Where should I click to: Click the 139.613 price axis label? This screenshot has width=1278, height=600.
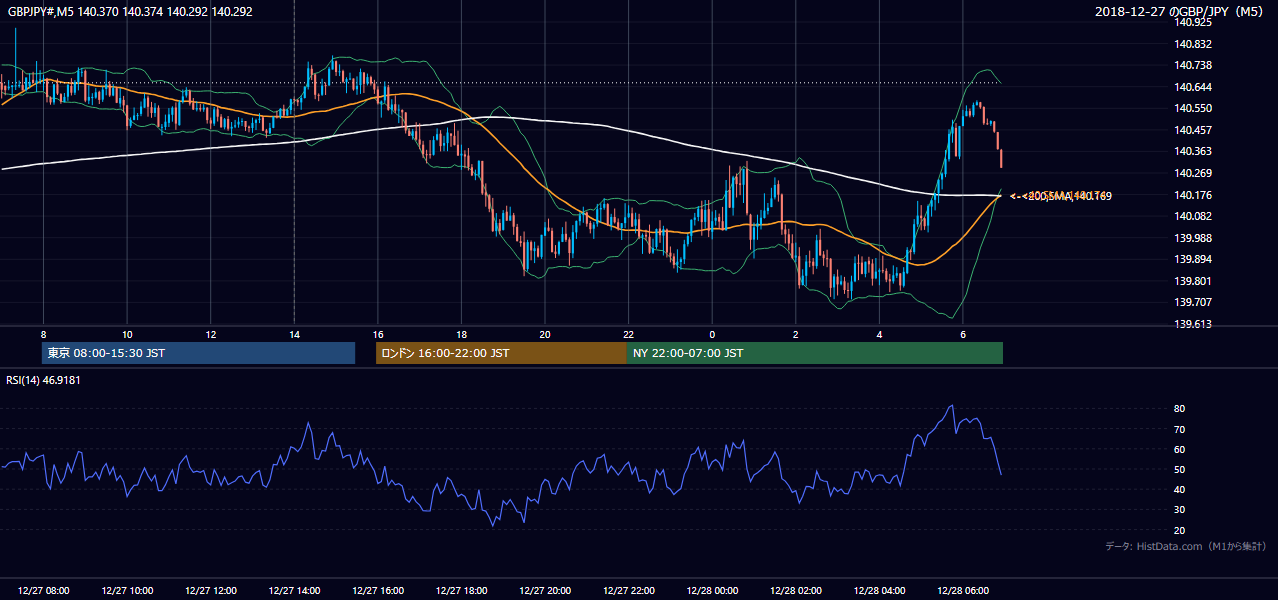tap(1192, 324)
